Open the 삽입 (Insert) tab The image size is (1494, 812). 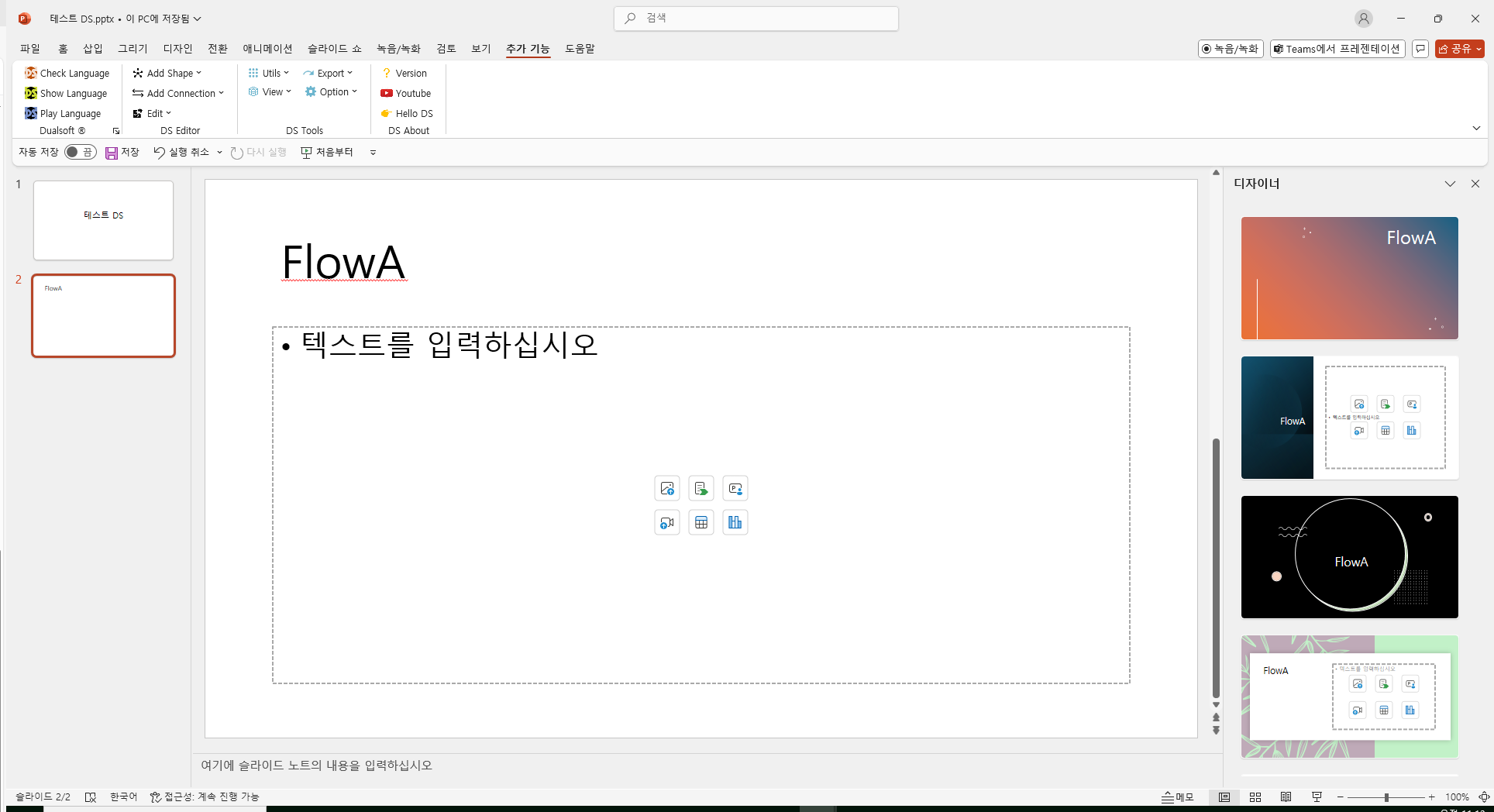click(x=93, y=49)
